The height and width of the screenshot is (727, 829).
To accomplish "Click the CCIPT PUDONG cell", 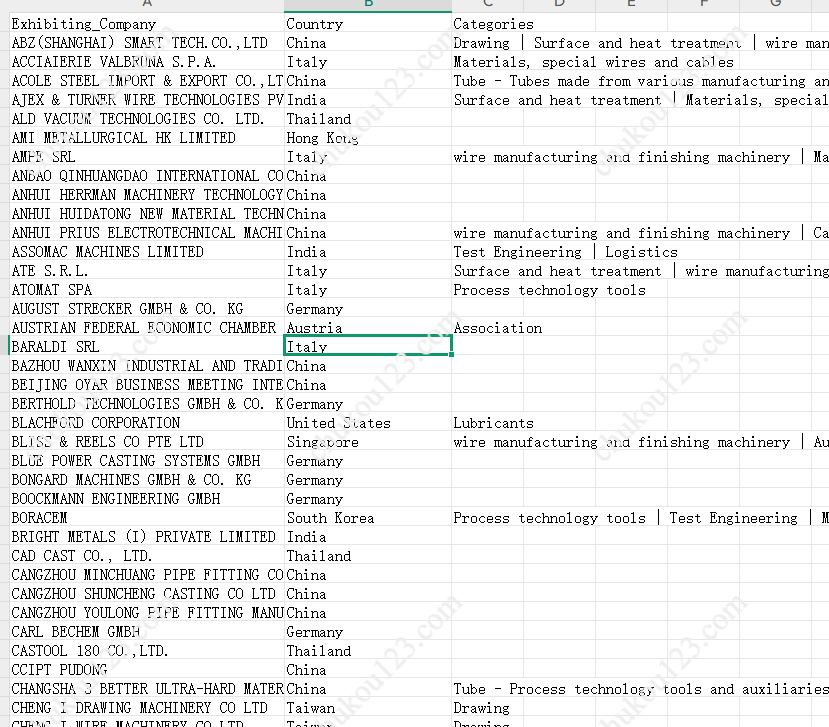I will (146, 670).
